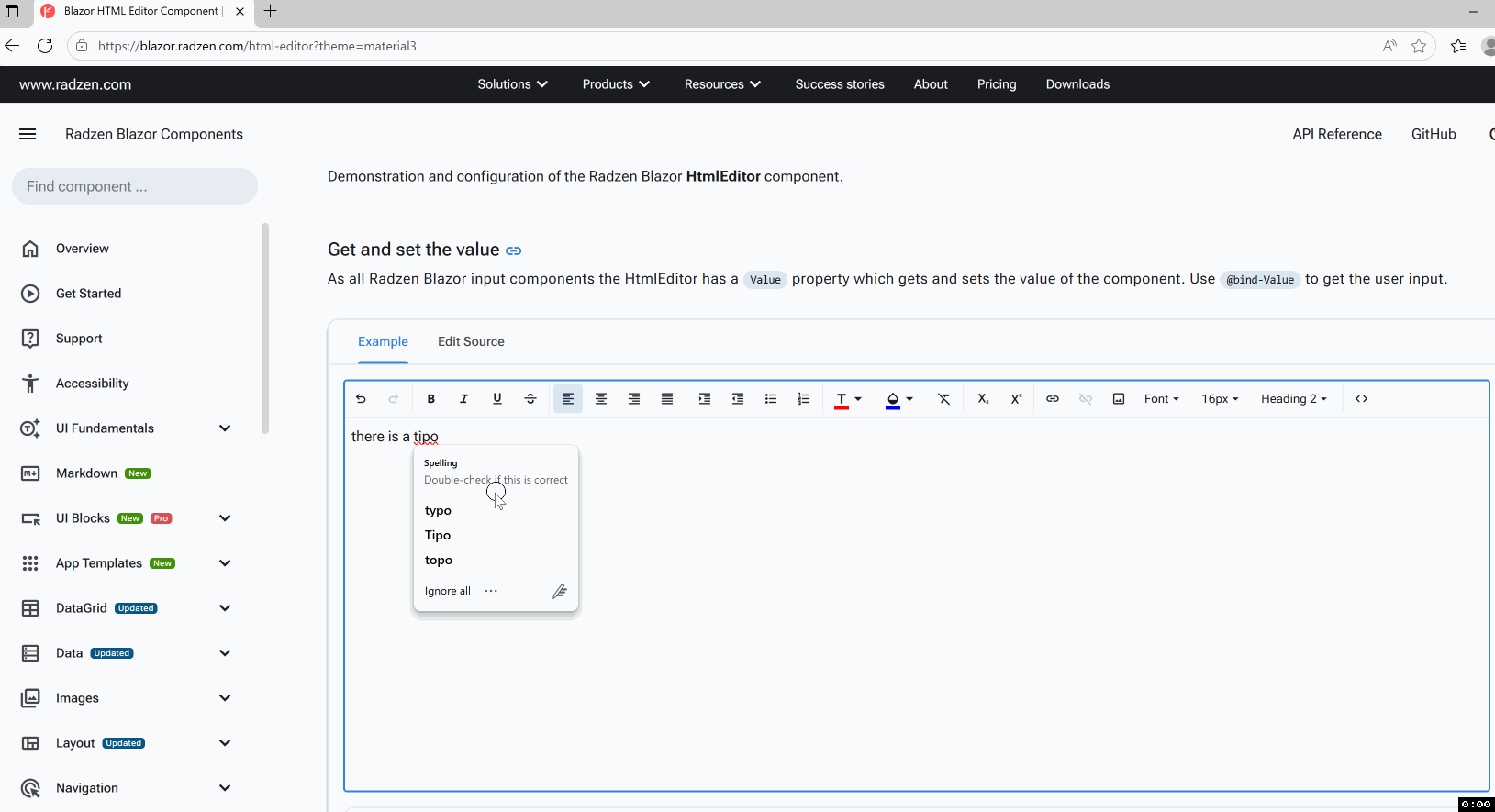
Task: Open new browser tab
Action: pyautogui.click(x=270, y=11)
